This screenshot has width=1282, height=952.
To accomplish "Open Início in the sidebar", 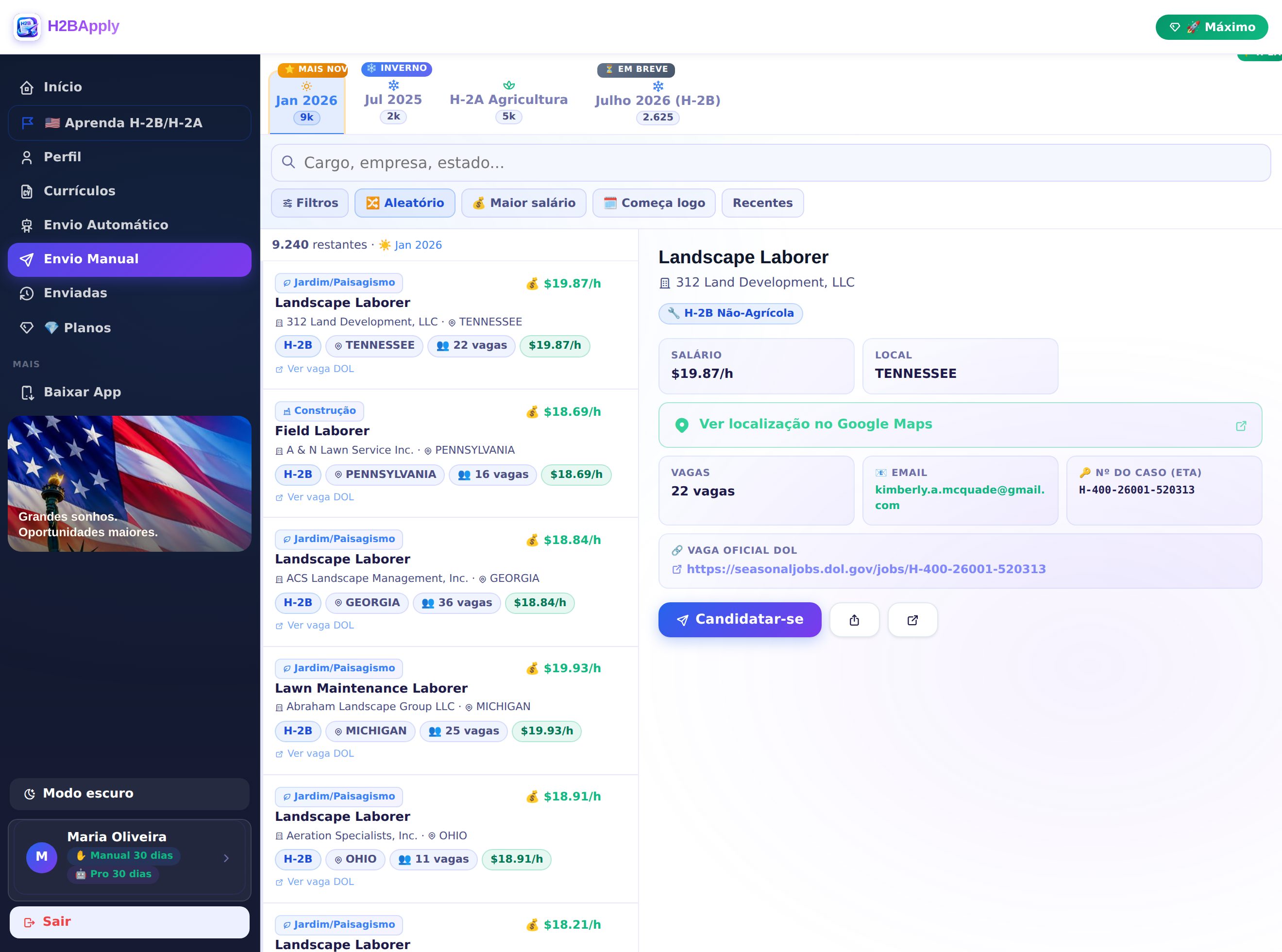I will pyautogui.click(x=129, y=87).
